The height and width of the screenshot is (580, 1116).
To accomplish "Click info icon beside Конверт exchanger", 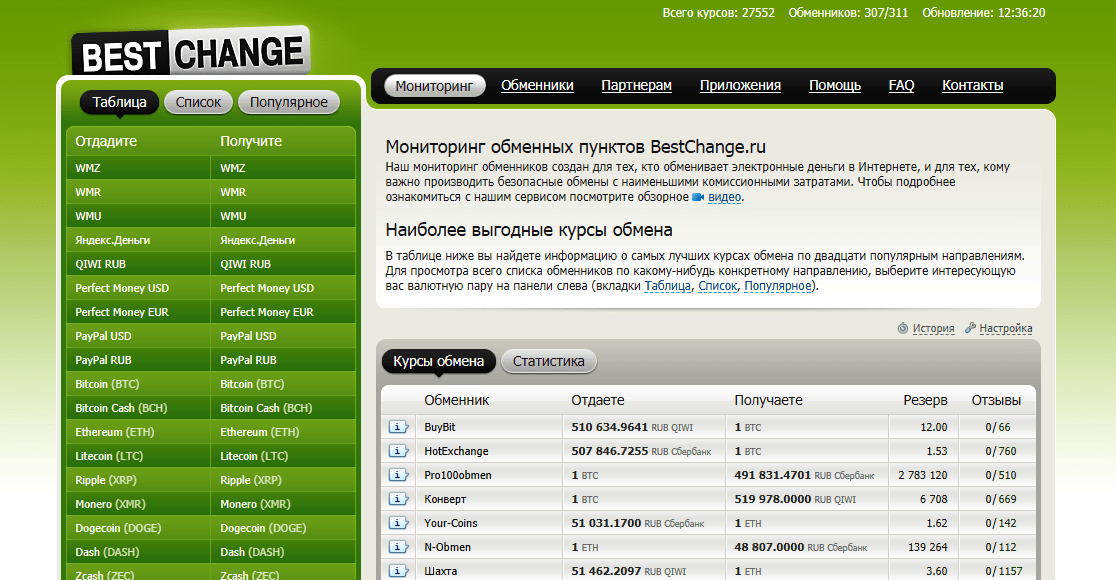I will point(398,499).
